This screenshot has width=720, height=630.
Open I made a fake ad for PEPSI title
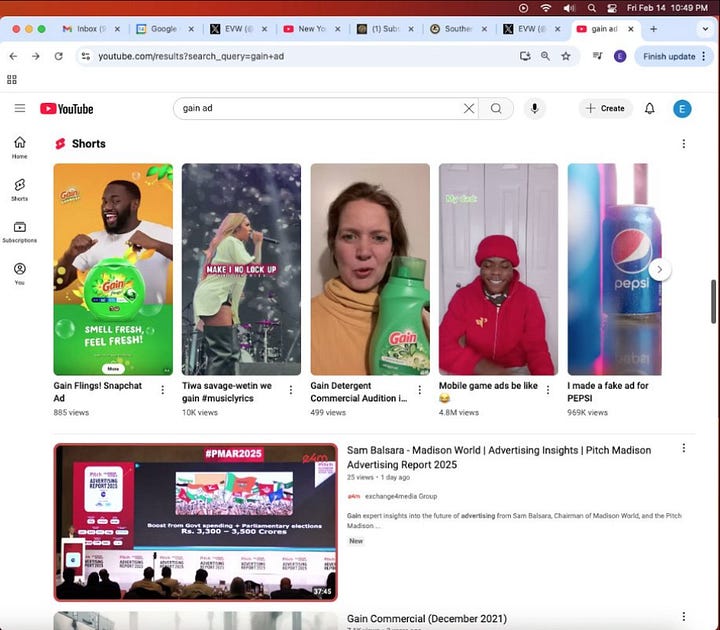pyautogui.click(x=608, y=392)
